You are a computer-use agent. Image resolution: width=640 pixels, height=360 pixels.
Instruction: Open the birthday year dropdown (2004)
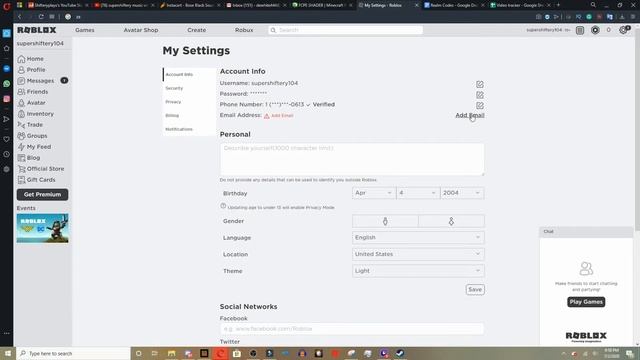click(462, 193)
